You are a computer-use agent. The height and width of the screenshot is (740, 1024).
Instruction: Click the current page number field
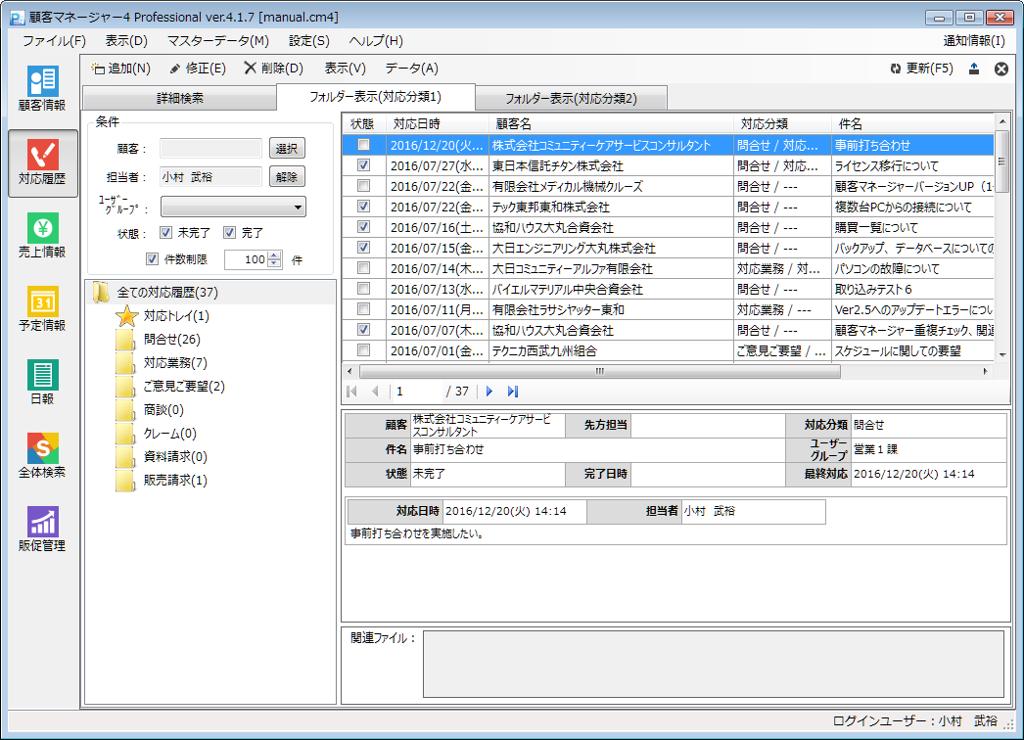tap(417, 391)
